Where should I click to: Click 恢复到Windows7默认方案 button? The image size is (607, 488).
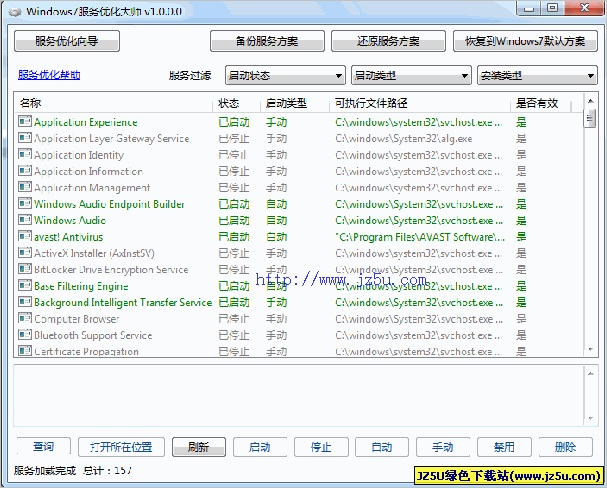(x=525, y=41)
